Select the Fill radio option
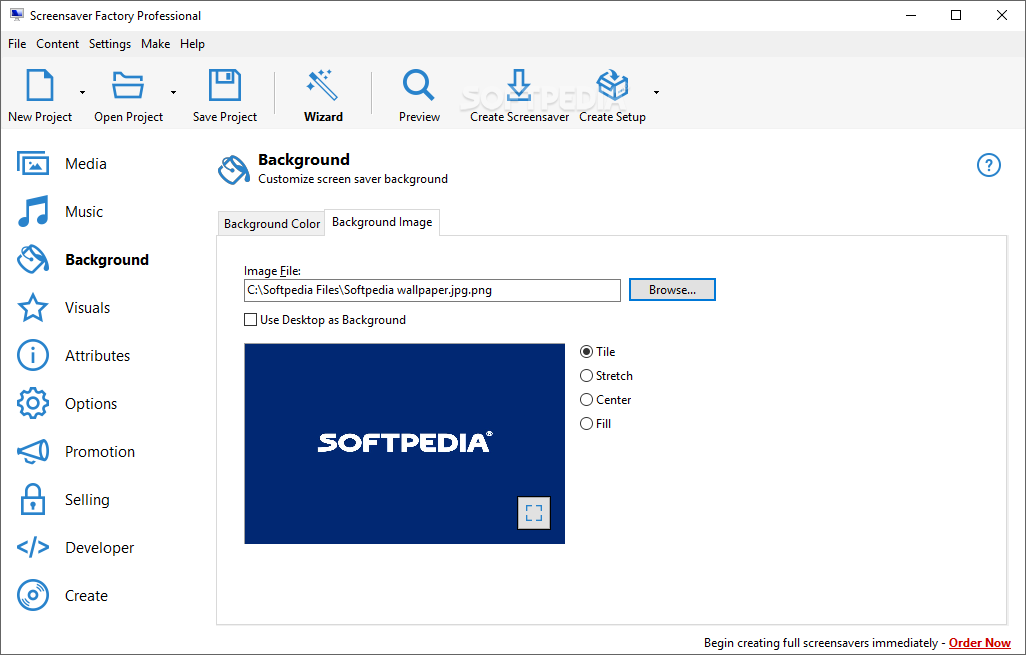 point(586,423)
